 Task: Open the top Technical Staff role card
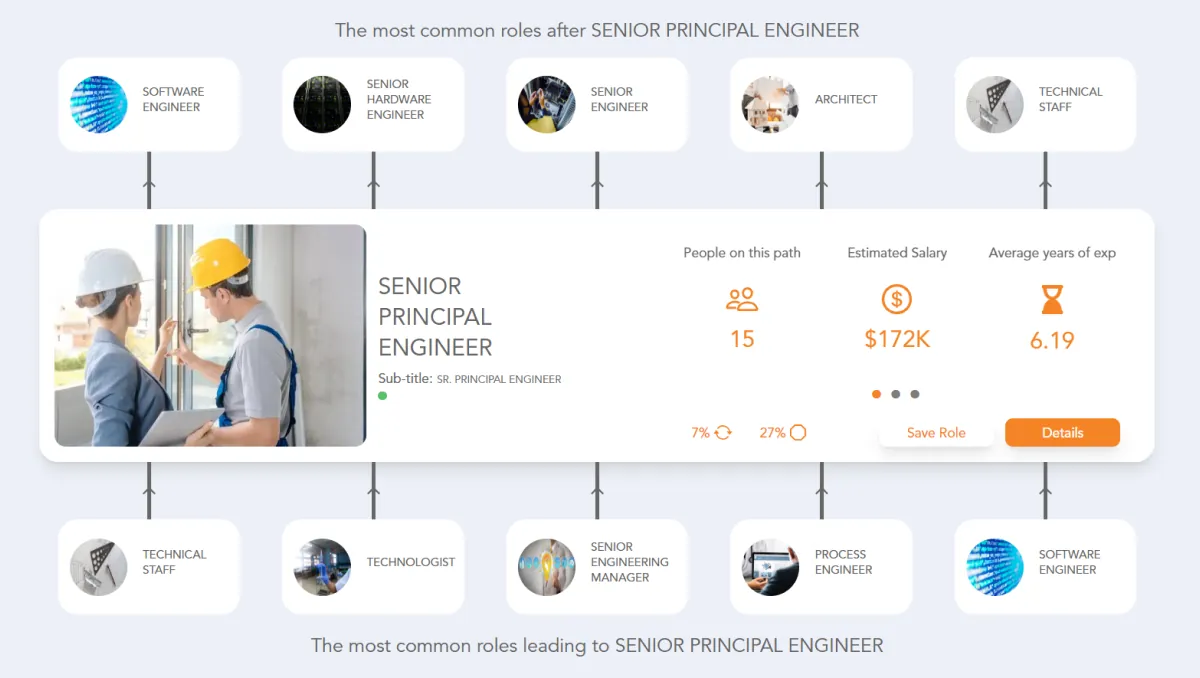pyautogui.click(x=1045, y=104)
